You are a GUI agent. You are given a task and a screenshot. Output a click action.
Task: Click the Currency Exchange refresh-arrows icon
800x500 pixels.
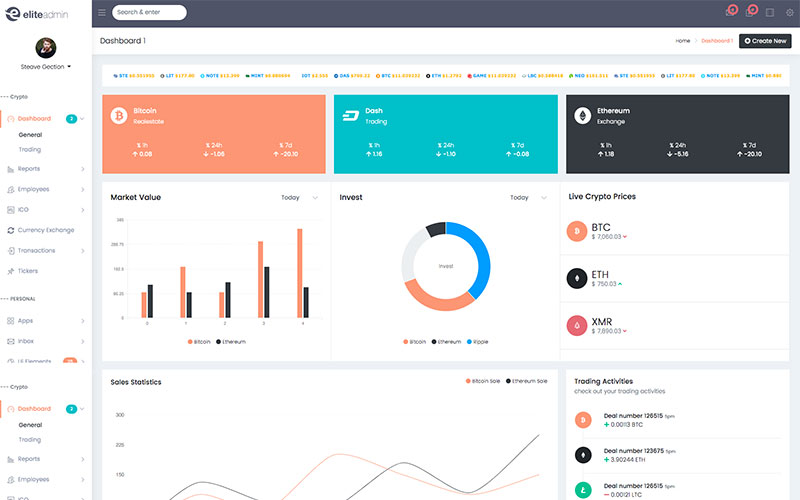pyautogui.click(x=11, y=230)
